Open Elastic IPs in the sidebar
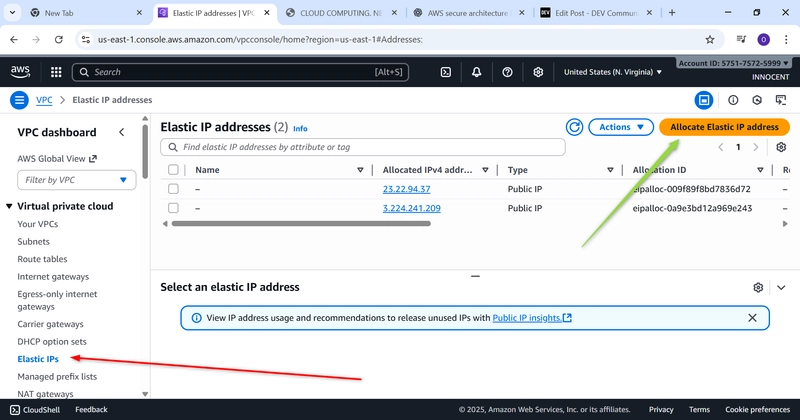 tap(38, 359)
